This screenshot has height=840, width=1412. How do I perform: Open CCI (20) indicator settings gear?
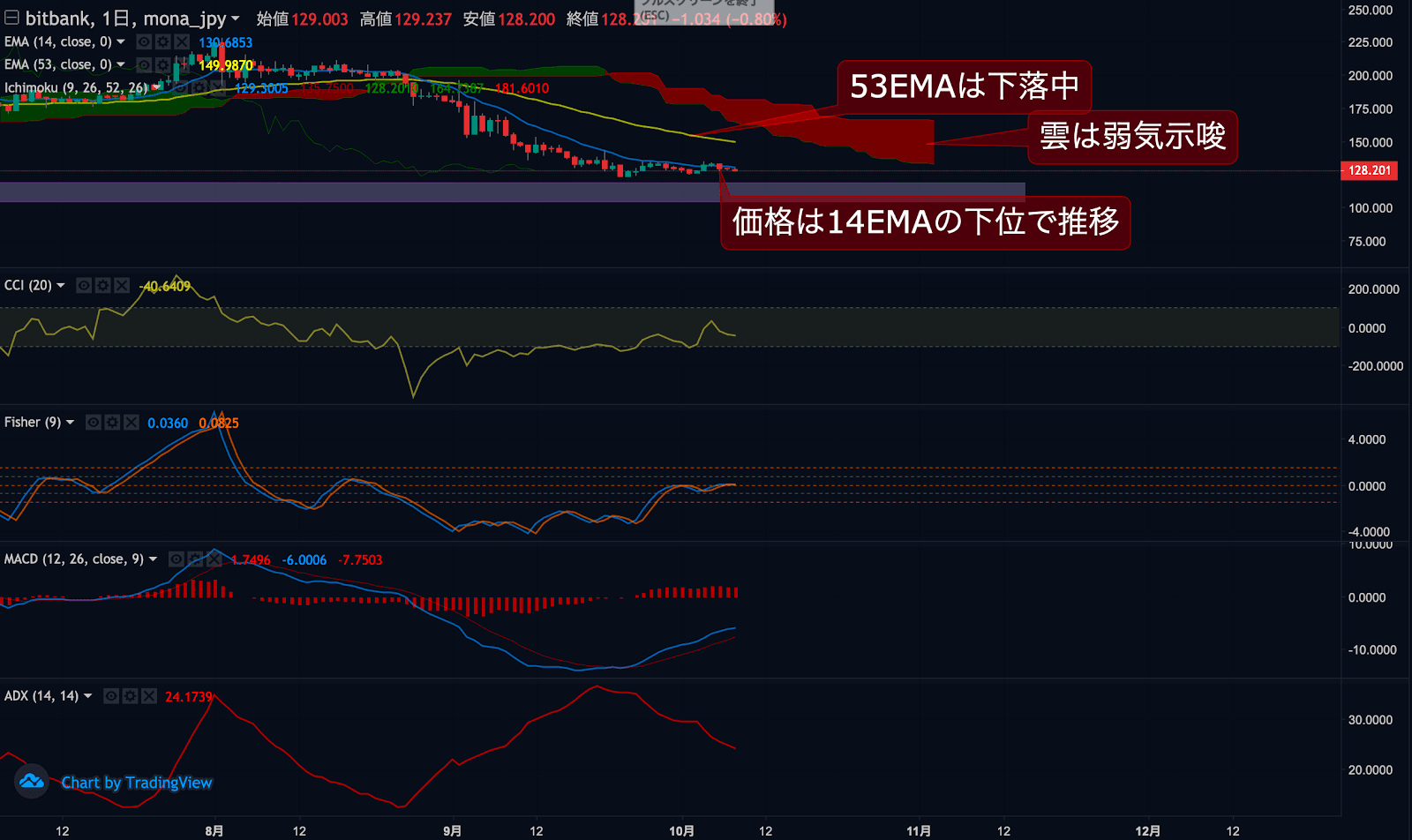point(102,285)
